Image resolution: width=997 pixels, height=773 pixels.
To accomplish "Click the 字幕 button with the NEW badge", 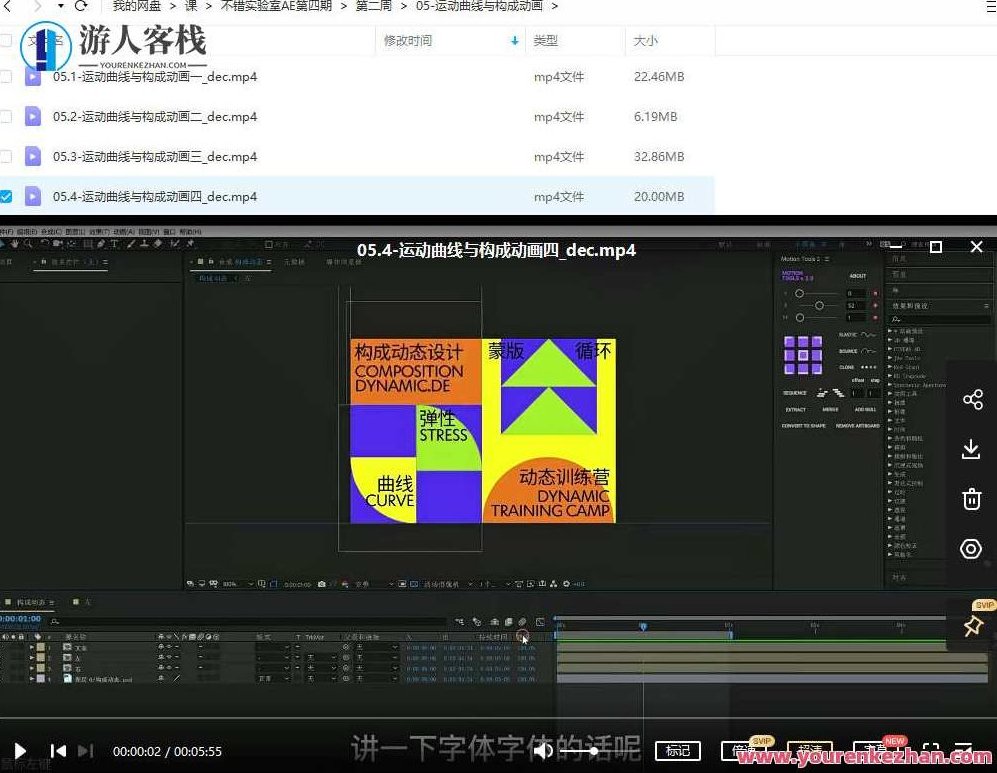I will [x=875, y=750].
